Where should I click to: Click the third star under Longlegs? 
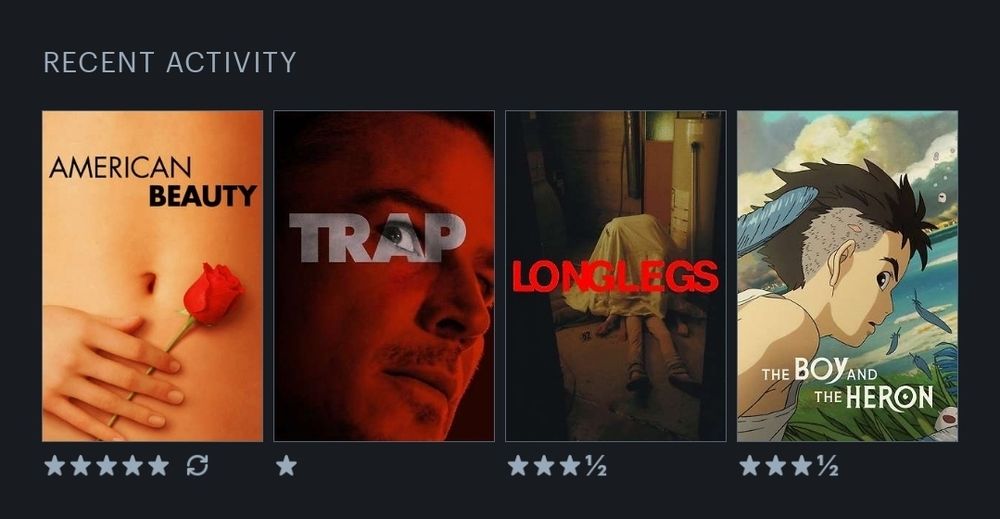pyautogui.click(x=570, y=465)
